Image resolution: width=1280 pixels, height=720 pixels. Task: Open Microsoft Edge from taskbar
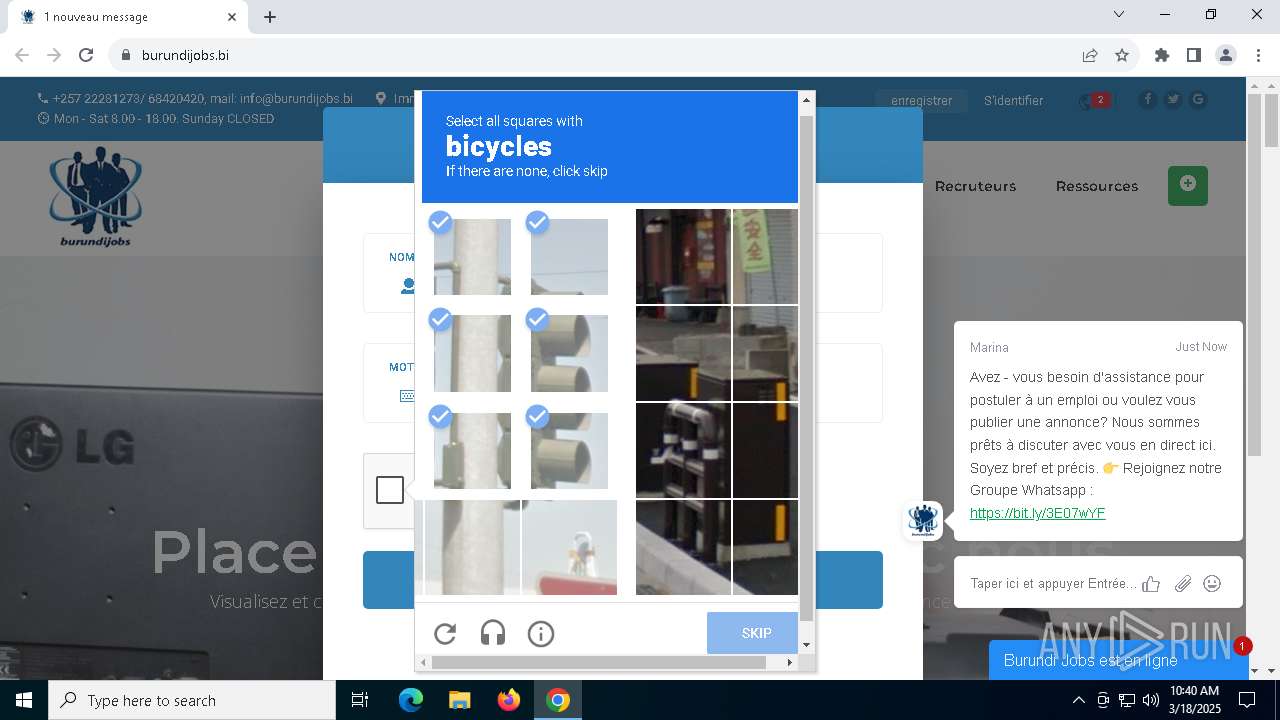click(x=411, y=700)
